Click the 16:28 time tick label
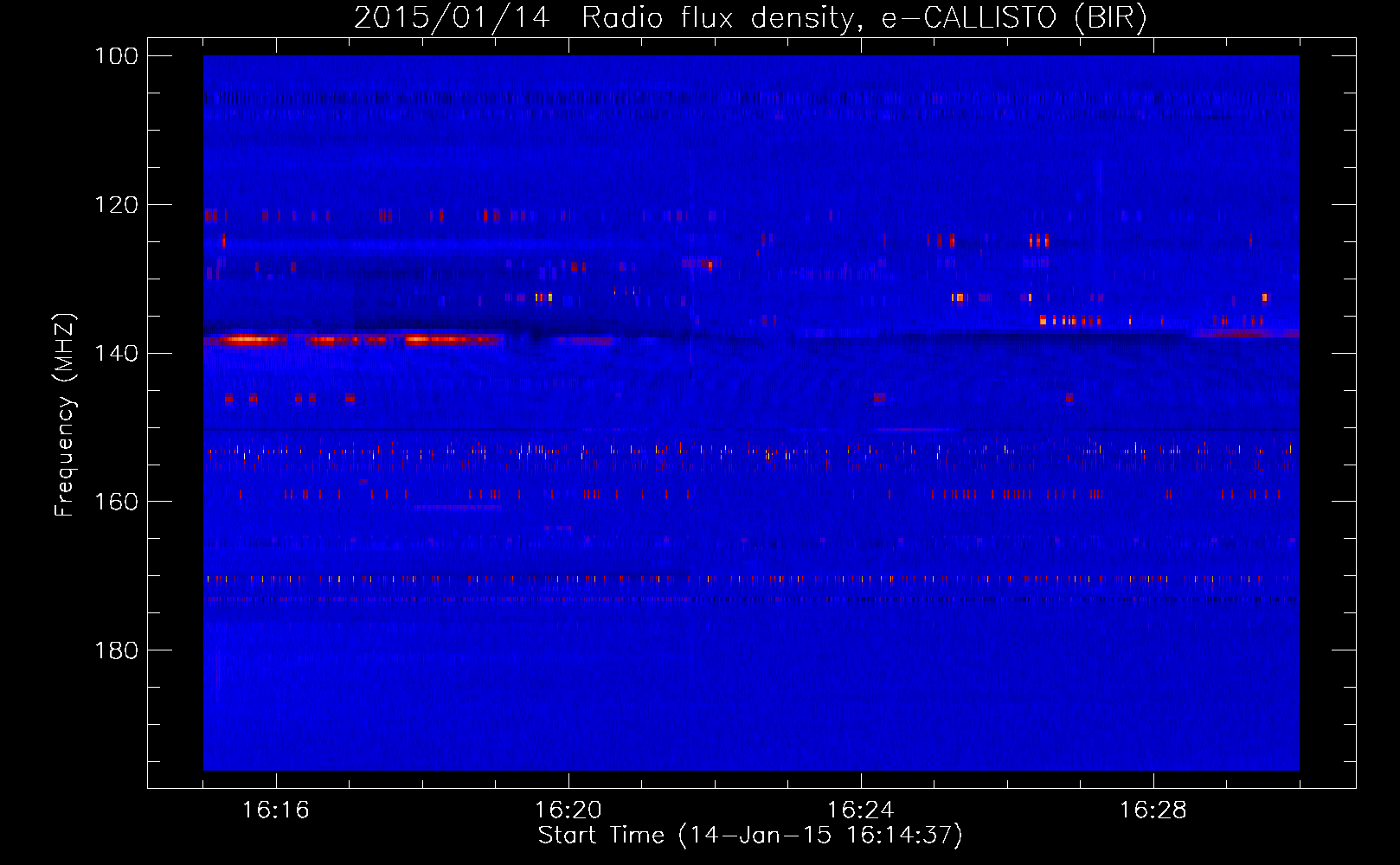 click(x=1153, y=811)
